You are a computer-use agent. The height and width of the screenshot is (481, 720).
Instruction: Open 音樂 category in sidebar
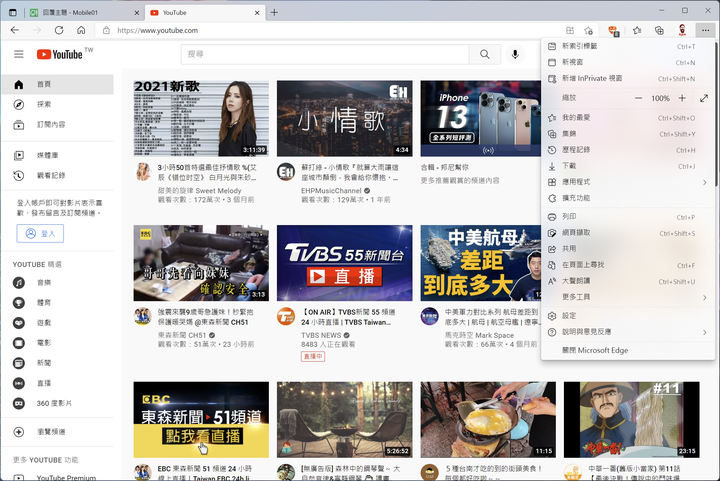pyautogui.click(x=57, y=283)
